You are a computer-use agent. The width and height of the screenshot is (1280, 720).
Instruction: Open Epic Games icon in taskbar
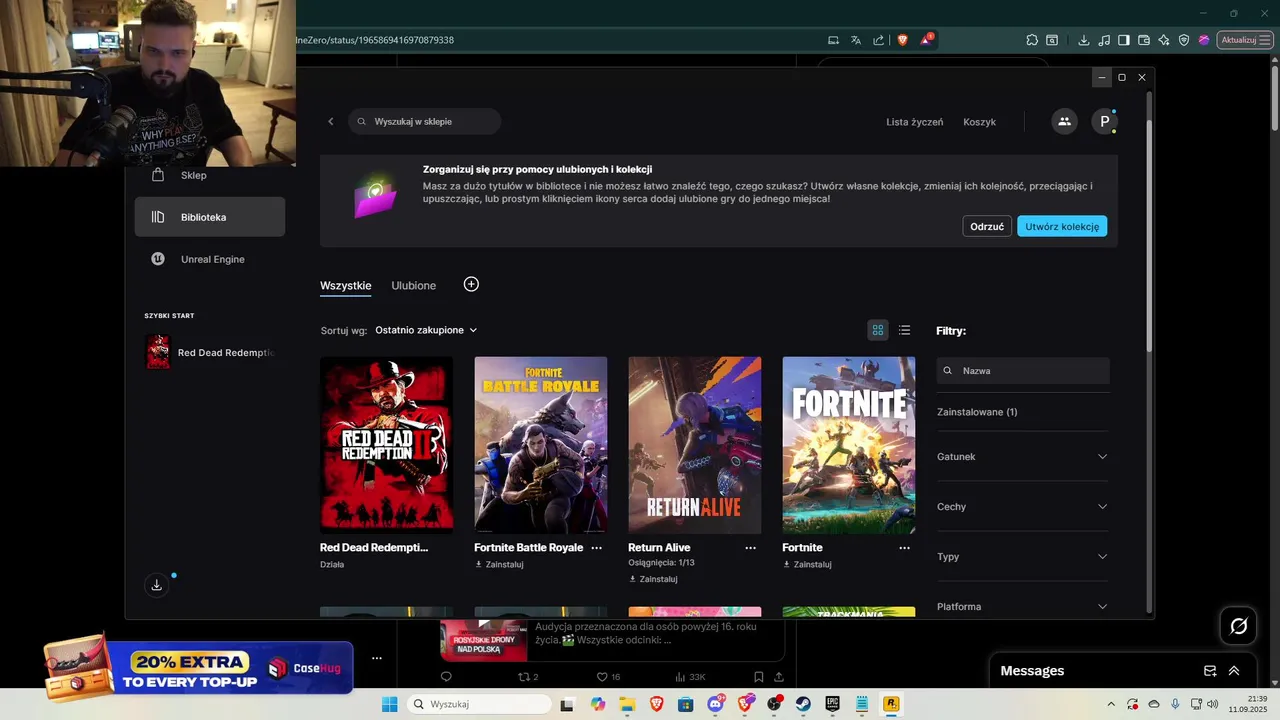coord(833,704)
